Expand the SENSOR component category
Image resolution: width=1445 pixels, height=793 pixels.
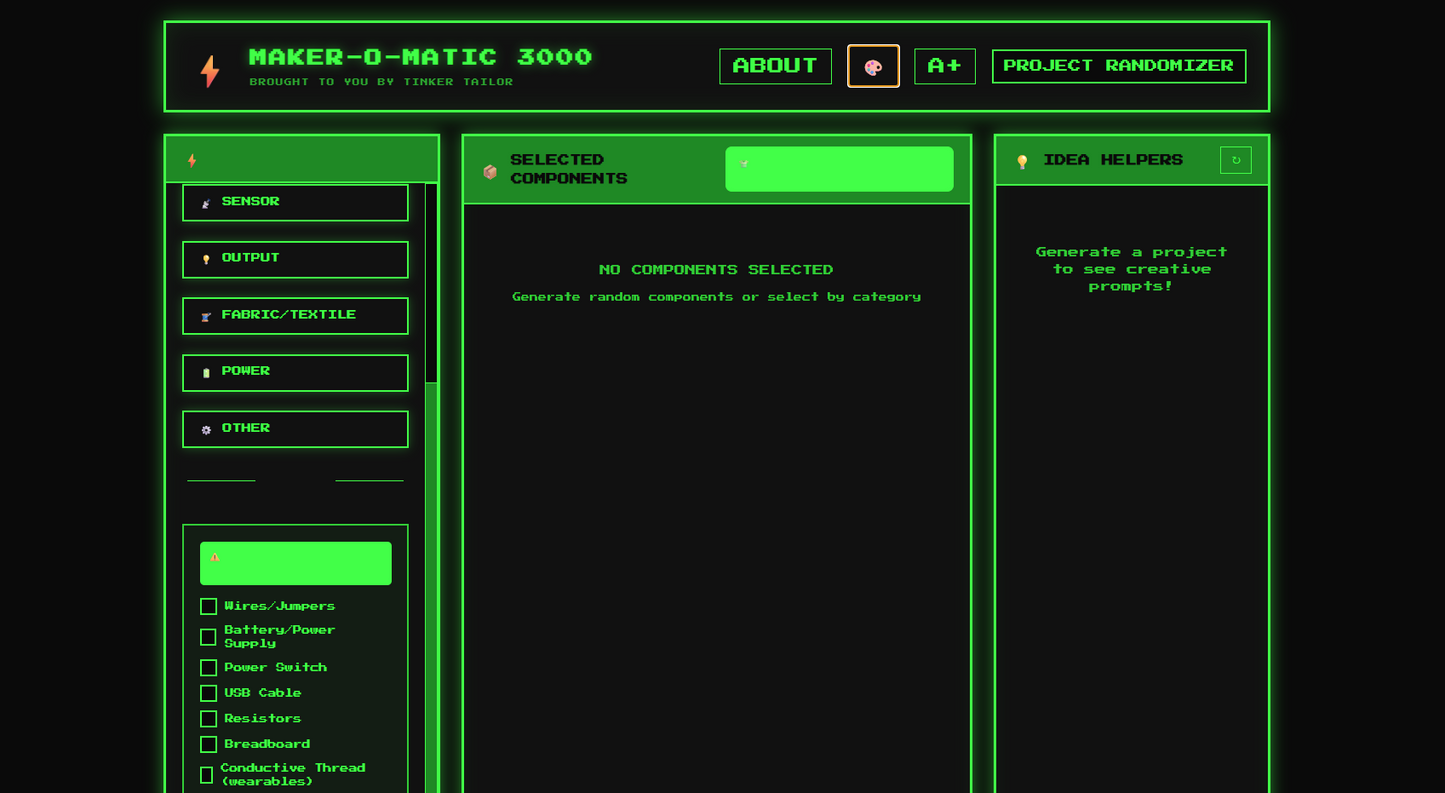(x=295, y=202)
